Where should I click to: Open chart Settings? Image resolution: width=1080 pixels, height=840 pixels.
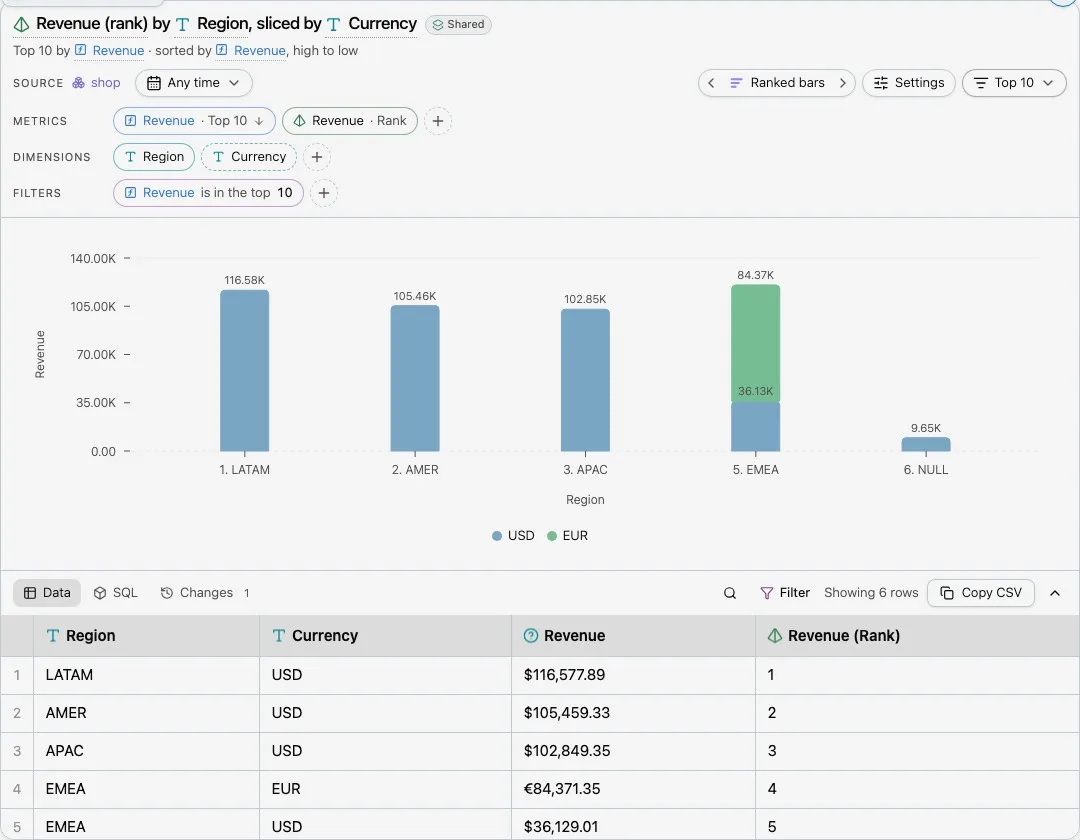point(908,83)
